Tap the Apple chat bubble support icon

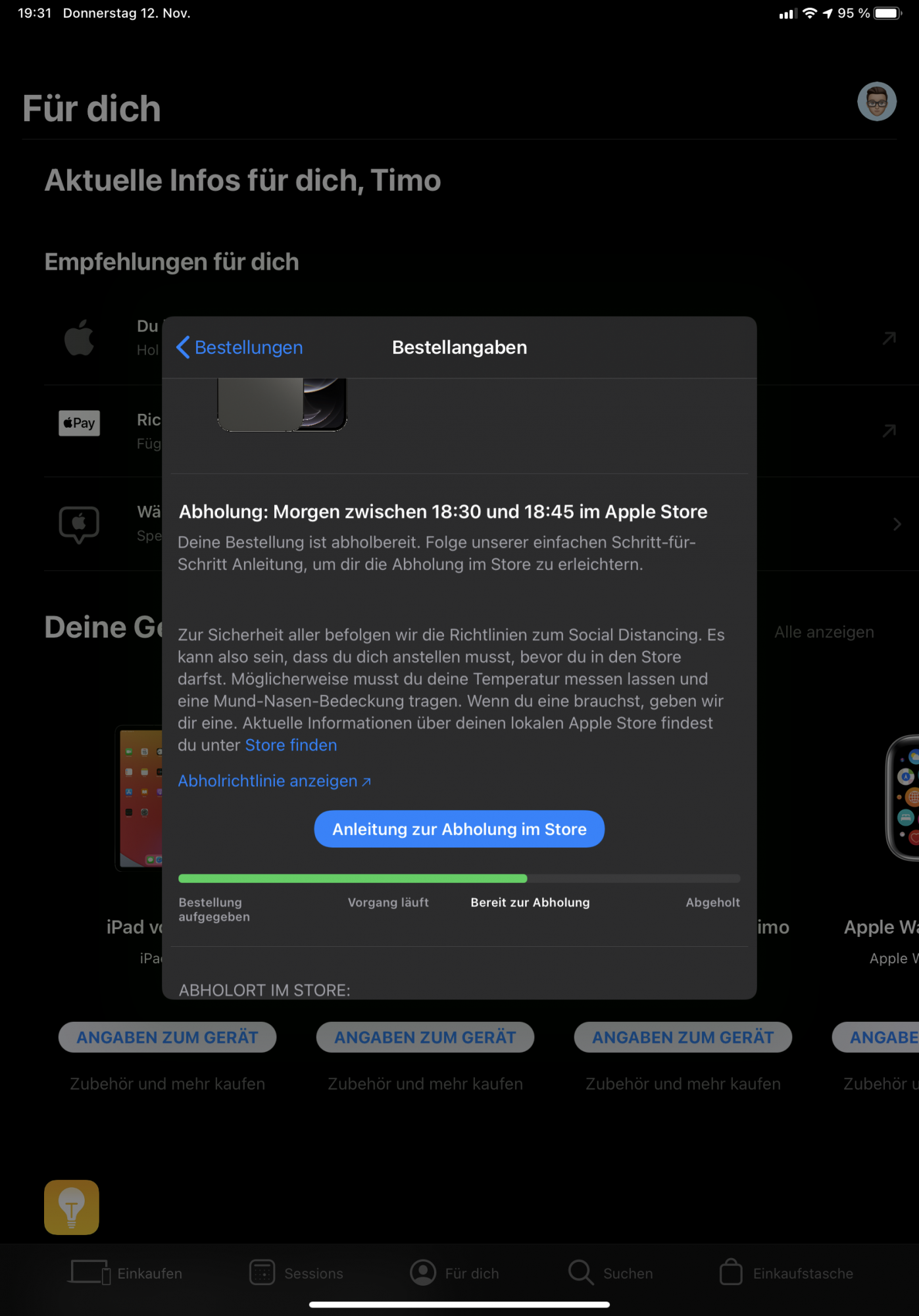79,524
